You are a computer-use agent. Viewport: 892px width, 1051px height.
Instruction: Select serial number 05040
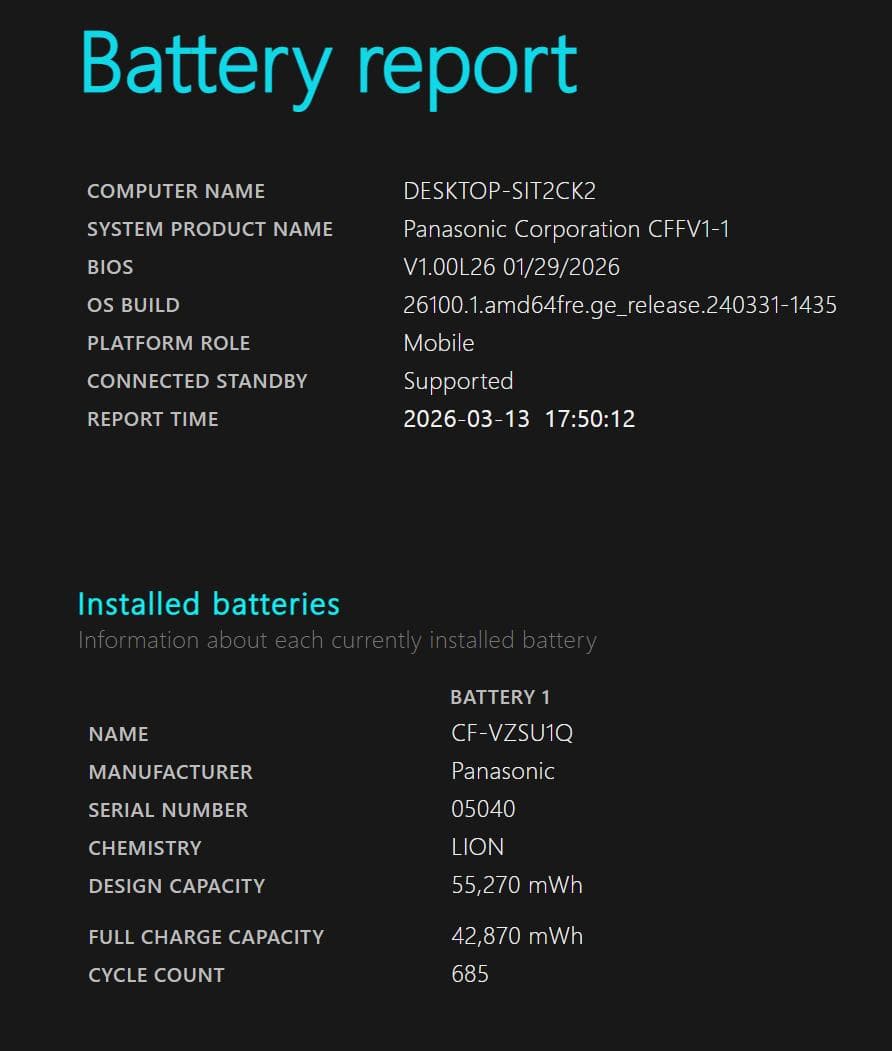(x=483, y=810)
